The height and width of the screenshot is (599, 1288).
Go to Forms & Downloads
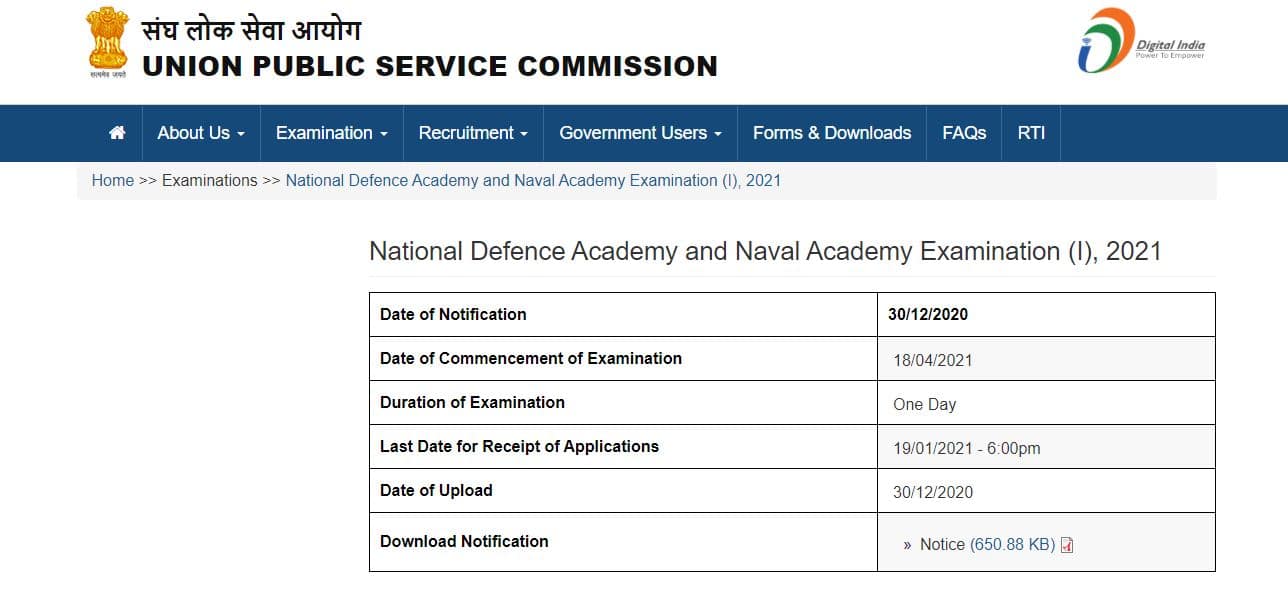[x=832, y=133]
